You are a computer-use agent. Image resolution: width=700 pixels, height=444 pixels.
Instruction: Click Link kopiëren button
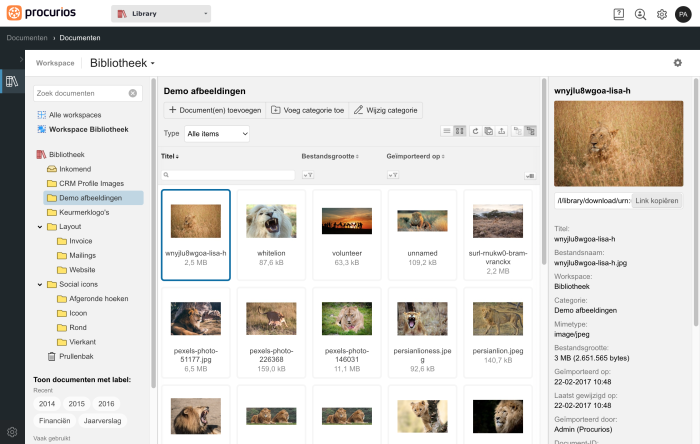[x=657, y=201]
